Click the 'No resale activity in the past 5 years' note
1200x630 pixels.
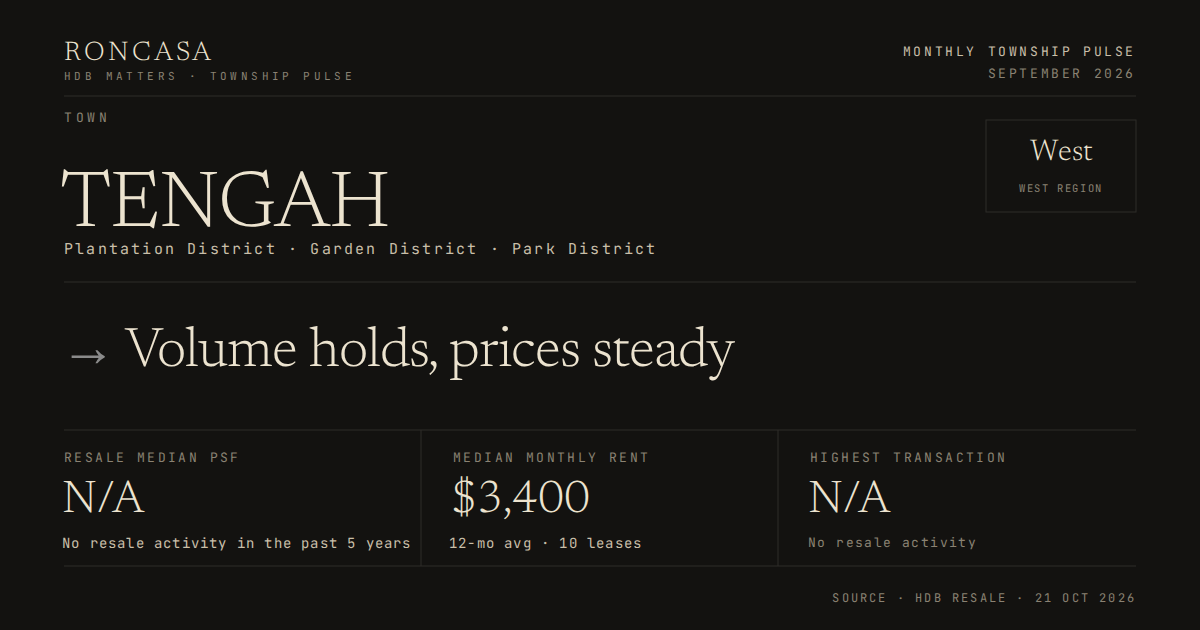pyautogui.click(x=236, y=543)
